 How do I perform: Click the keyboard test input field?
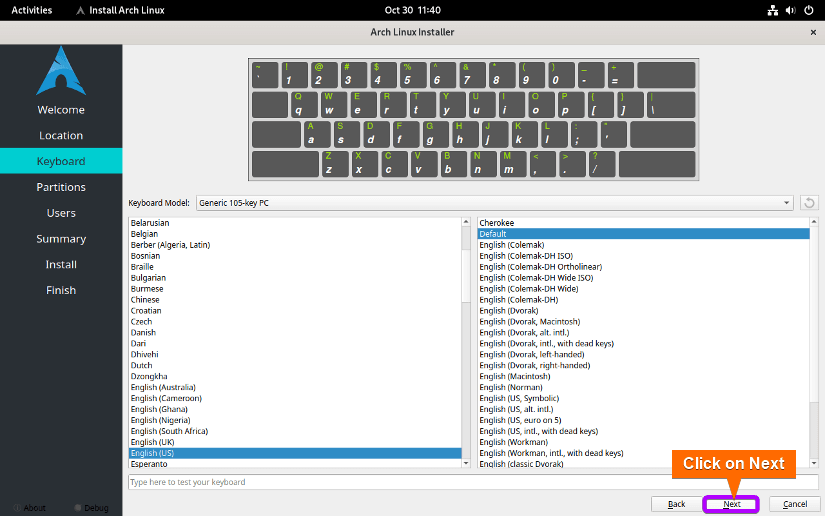point(473,482)
